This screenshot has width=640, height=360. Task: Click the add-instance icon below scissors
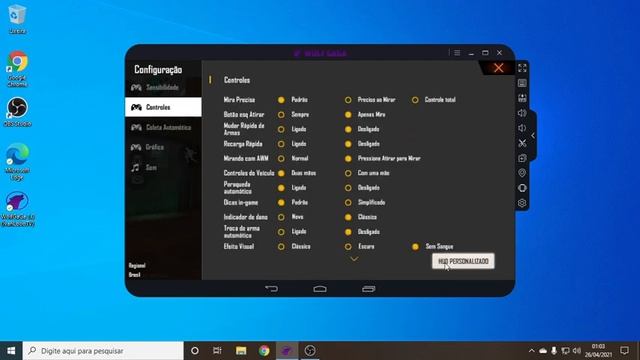click(522, 158)
